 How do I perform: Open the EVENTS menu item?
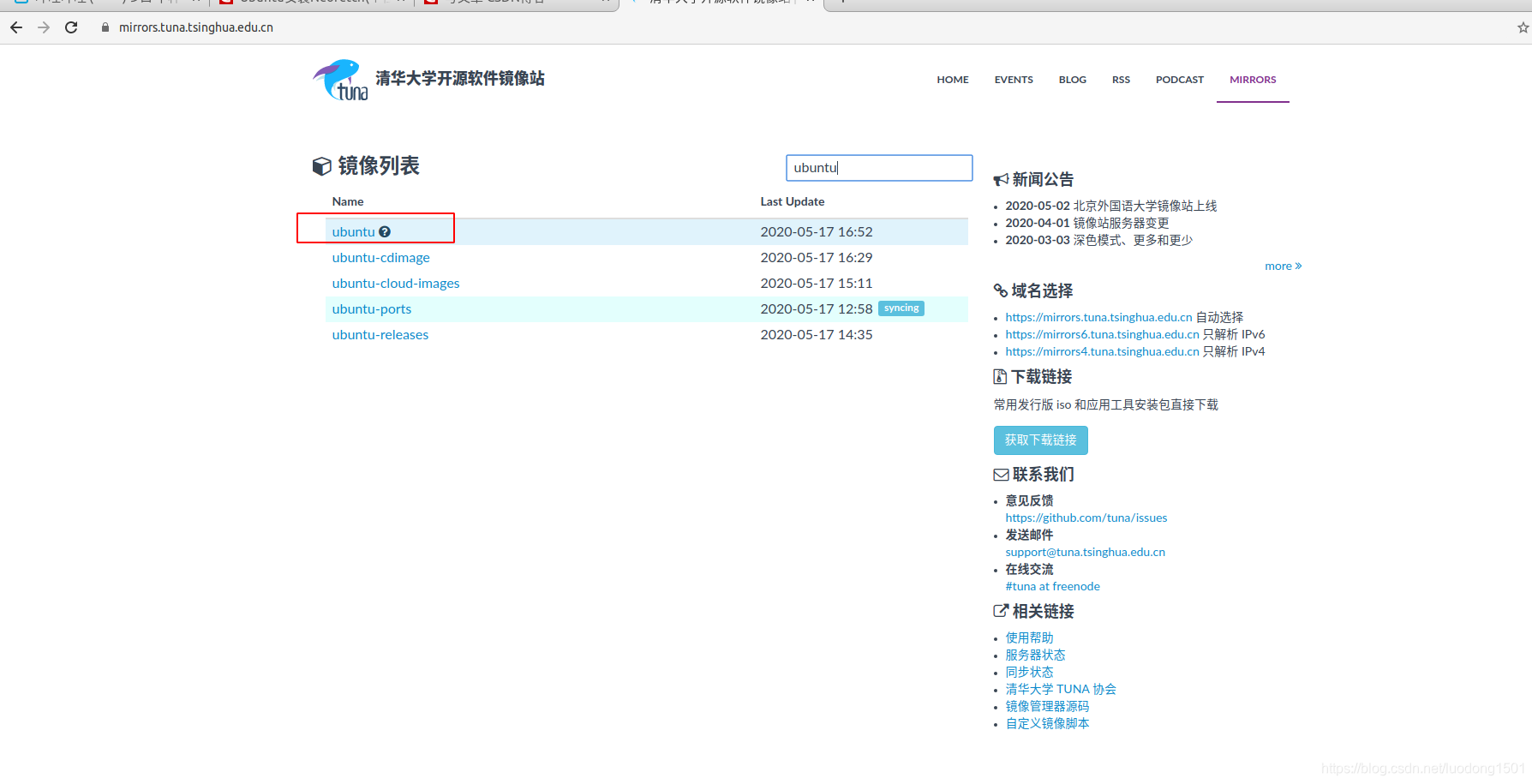coord(1014,80)
